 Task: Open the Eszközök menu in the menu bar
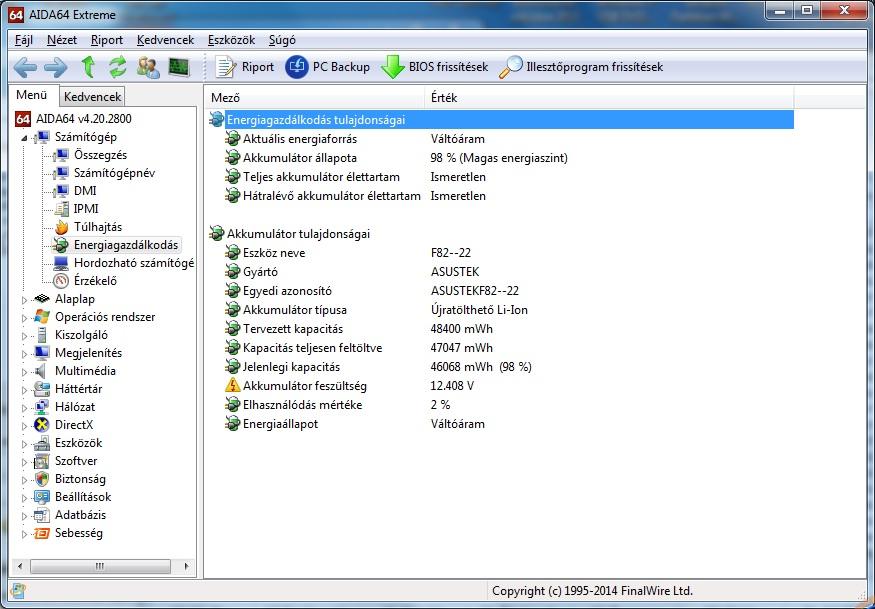(231, 40)
